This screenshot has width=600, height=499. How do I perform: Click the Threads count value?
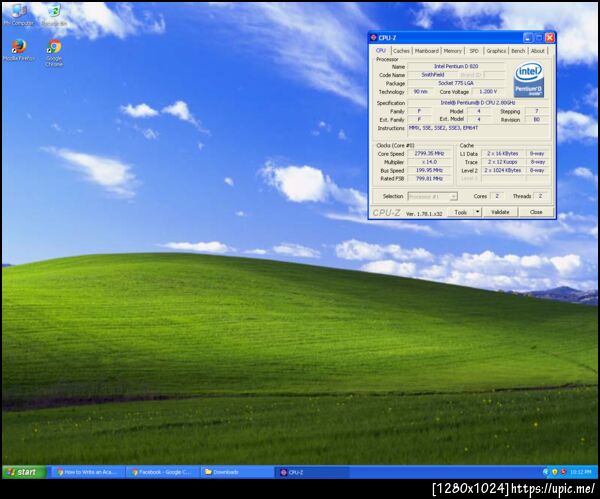(x=540, y=196)
